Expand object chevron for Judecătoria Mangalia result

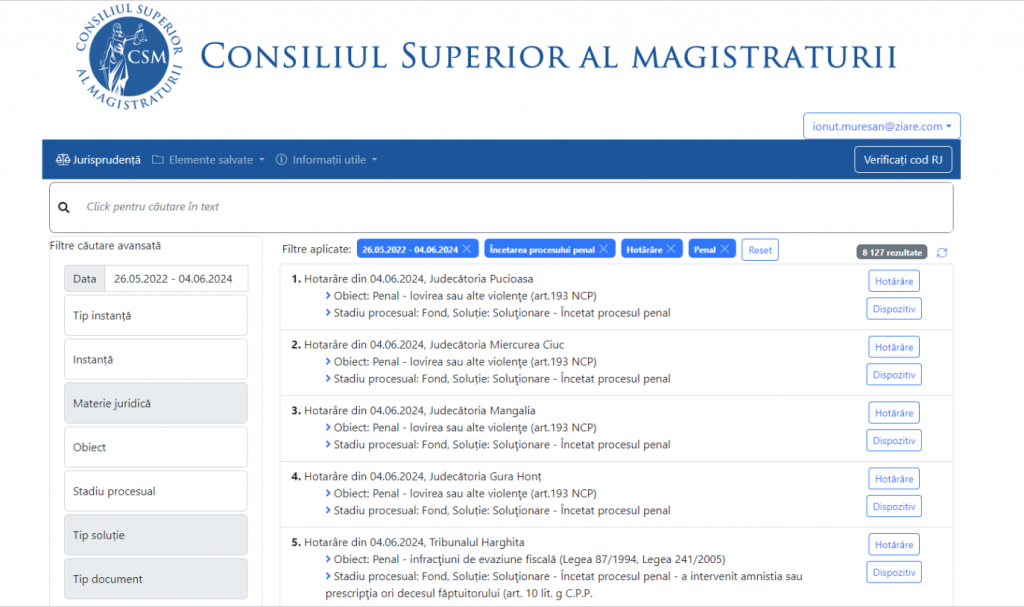click(x=328, y=428)
